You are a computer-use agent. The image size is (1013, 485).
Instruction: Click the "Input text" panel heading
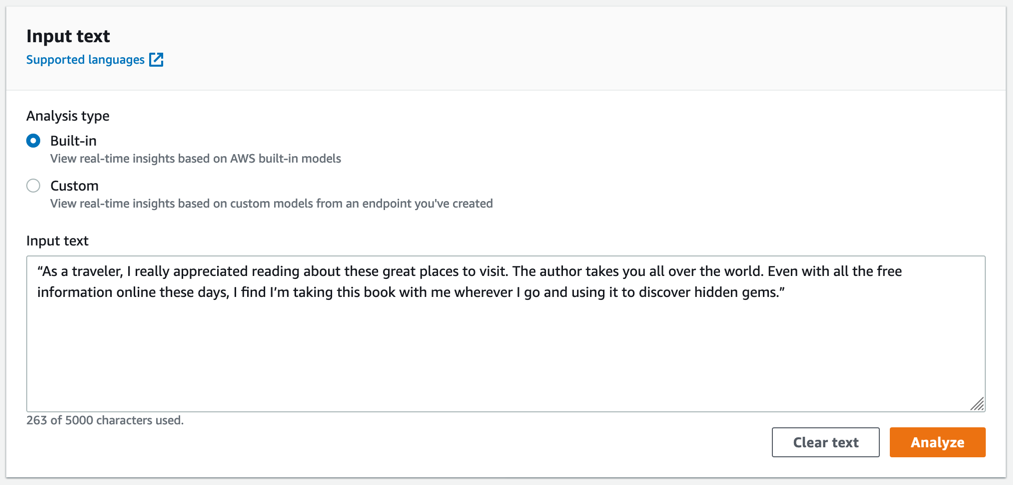pos(68,36)
